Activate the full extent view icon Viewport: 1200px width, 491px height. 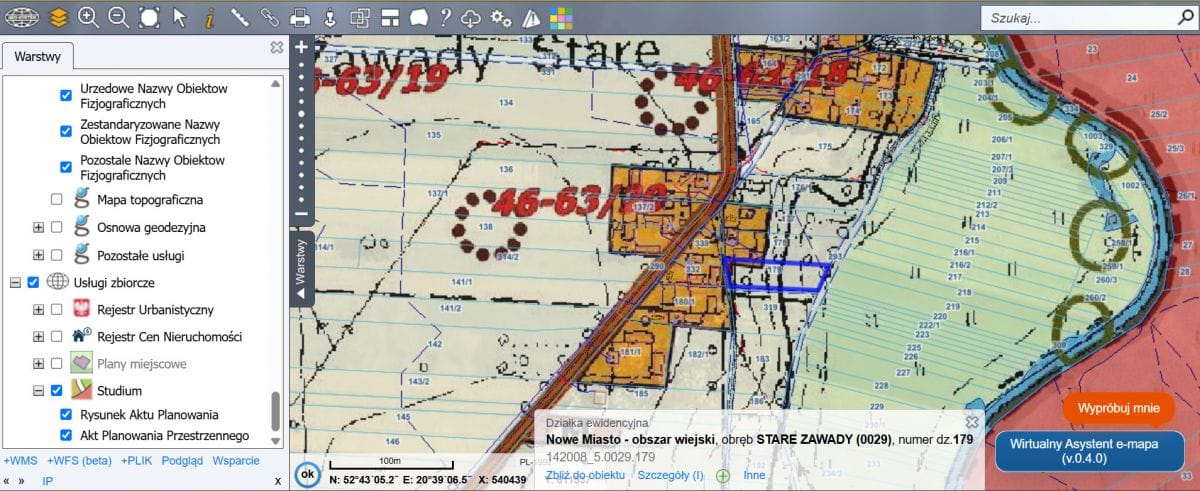click(149, 17)
